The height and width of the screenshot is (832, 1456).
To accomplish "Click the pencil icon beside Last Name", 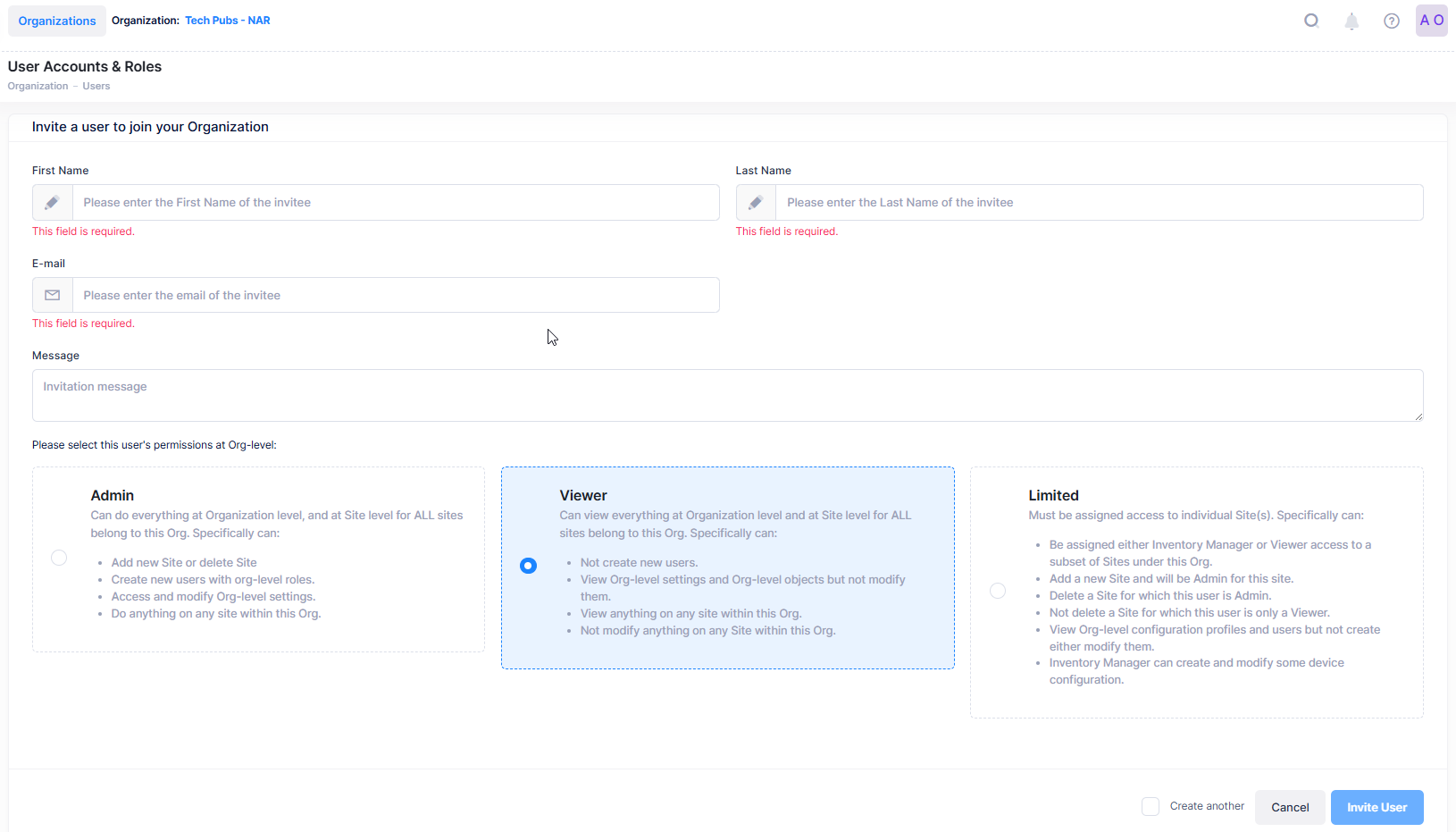I will pyautogui.click(x=756, y=203).
